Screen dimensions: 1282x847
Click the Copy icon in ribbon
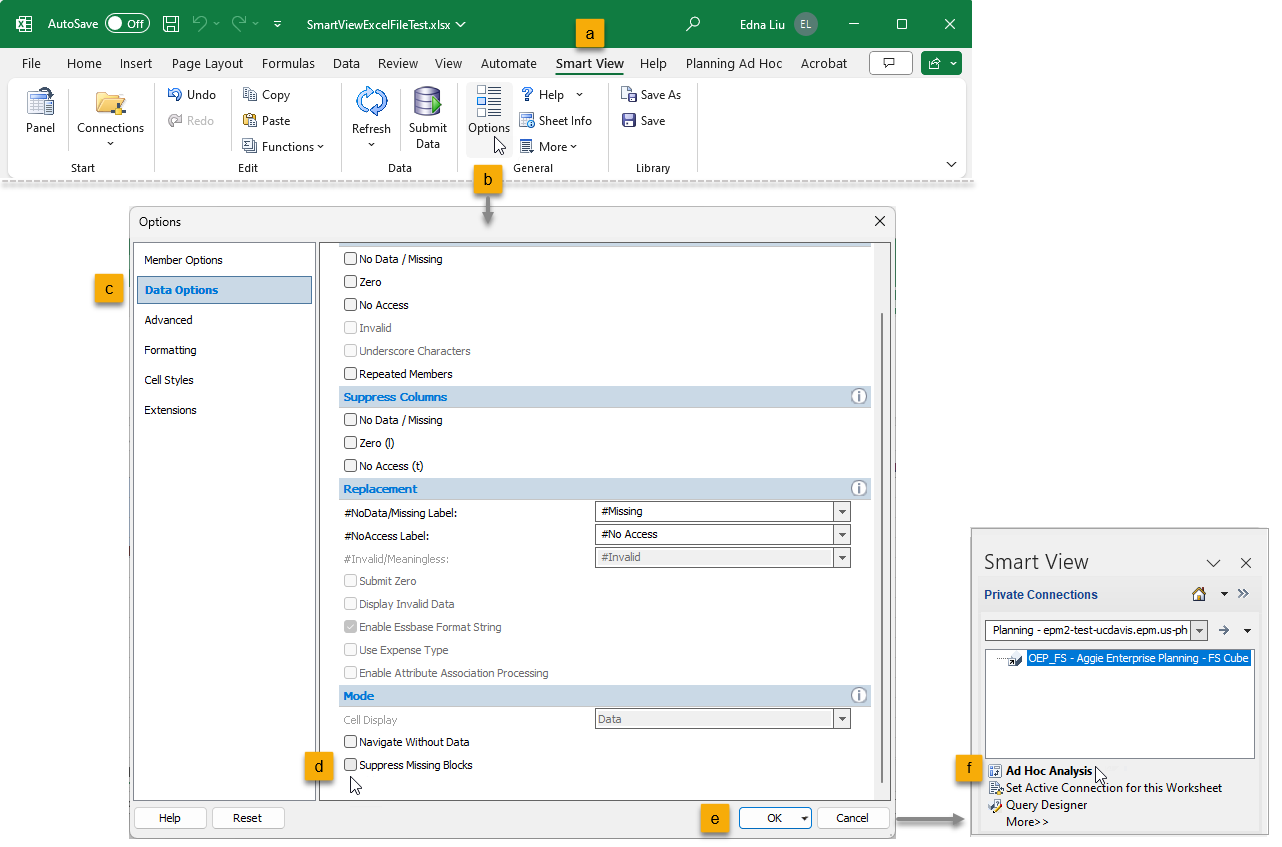tap(250, 94)
